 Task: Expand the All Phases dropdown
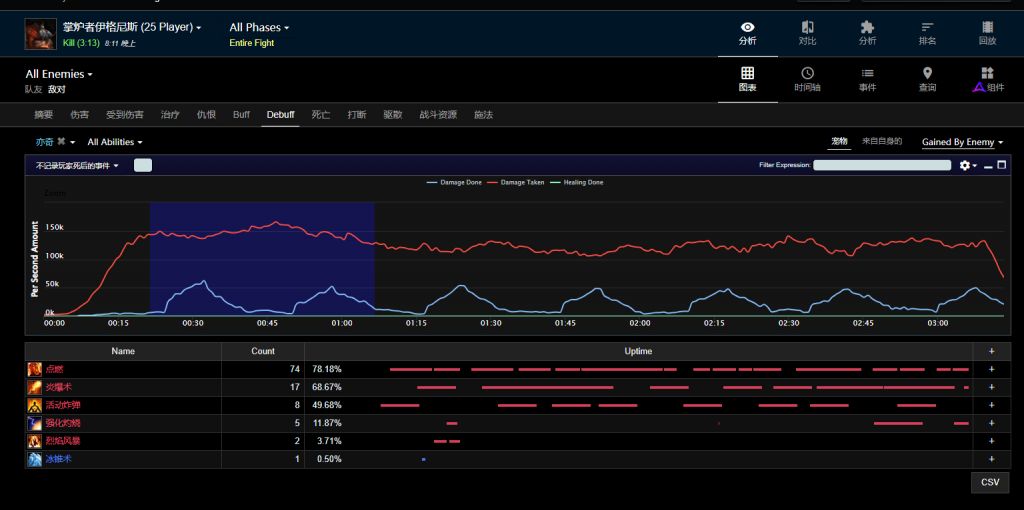click(x=259, y=27)
